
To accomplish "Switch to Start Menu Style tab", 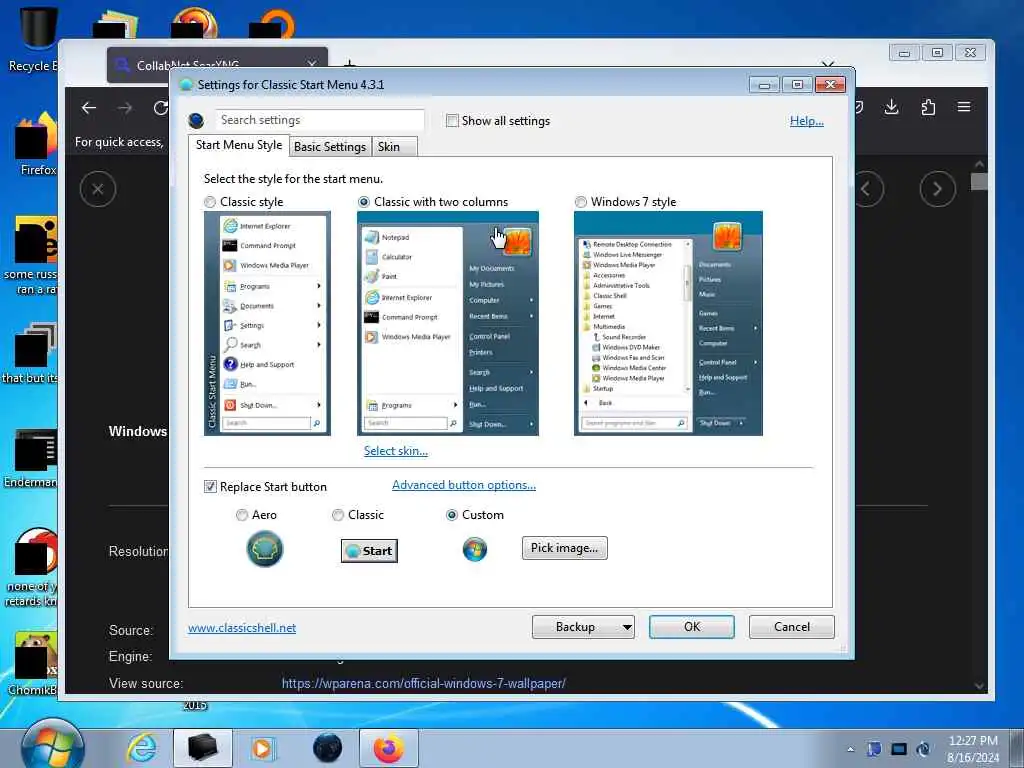I will pyautogui.click(x=239, y=145).
